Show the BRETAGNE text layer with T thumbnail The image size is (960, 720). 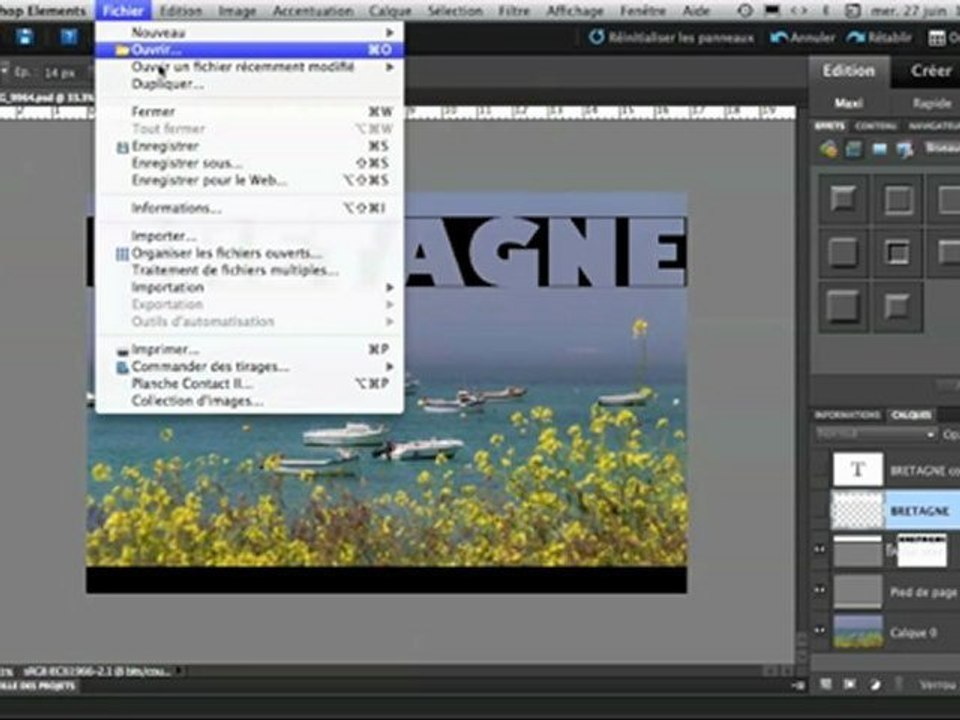pyautogui.click(x=819, y=470)
